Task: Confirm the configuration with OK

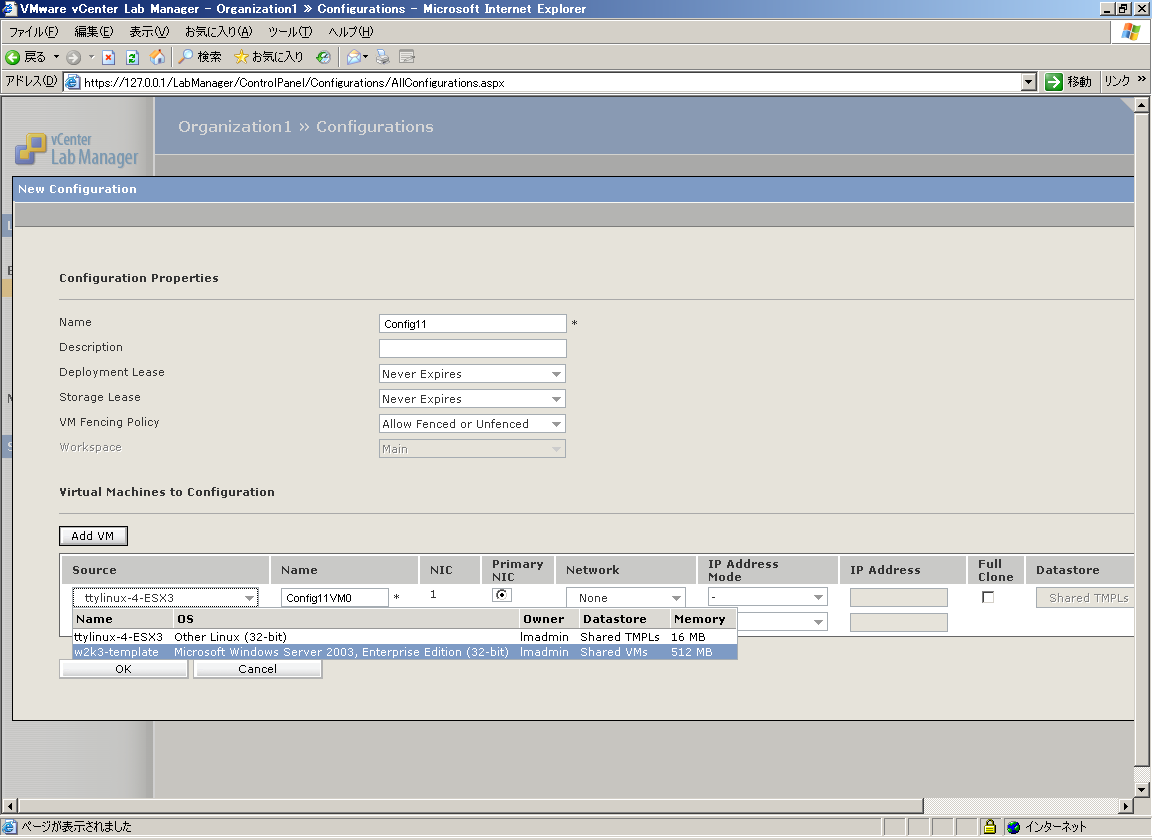Action: pyautogui.click(x=123, y=669)
